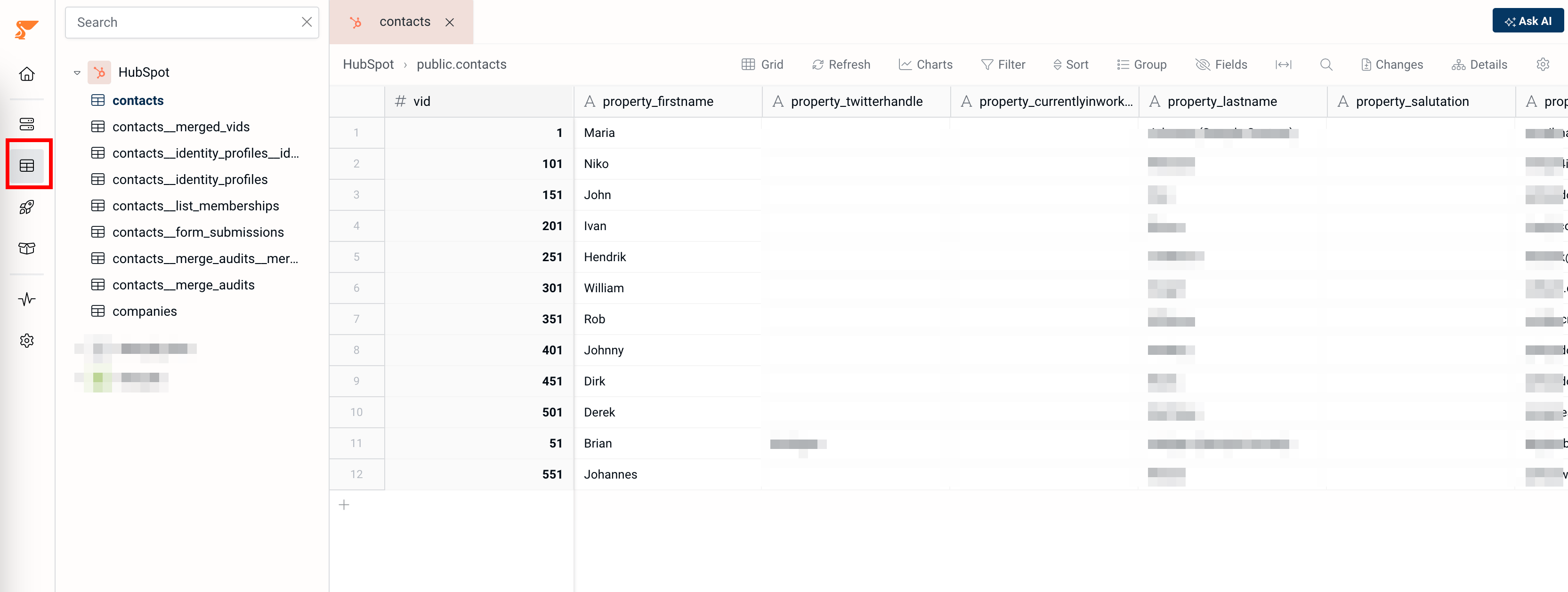
Task: Click the orange app logo
Action: [x=26, y=29]
